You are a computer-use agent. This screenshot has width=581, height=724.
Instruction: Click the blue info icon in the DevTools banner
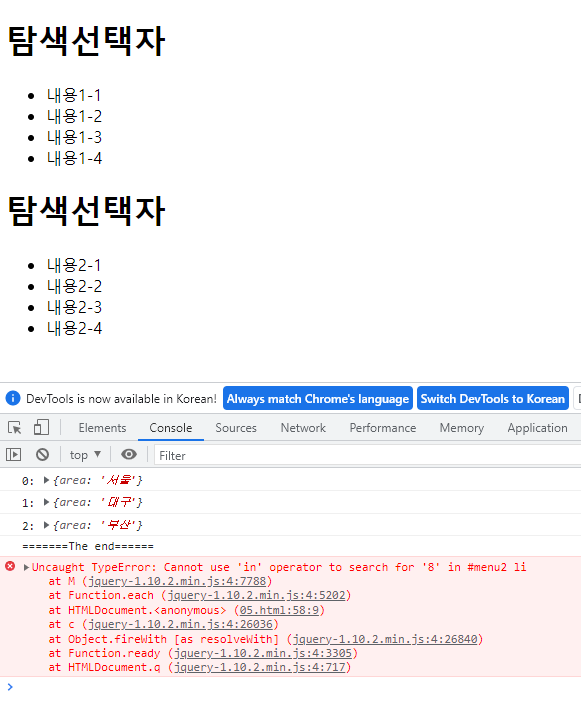coord(13,398)
